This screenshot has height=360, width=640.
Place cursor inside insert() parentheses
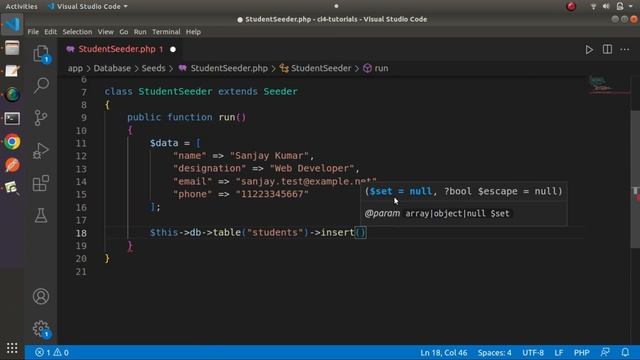[x=360, y=233]
